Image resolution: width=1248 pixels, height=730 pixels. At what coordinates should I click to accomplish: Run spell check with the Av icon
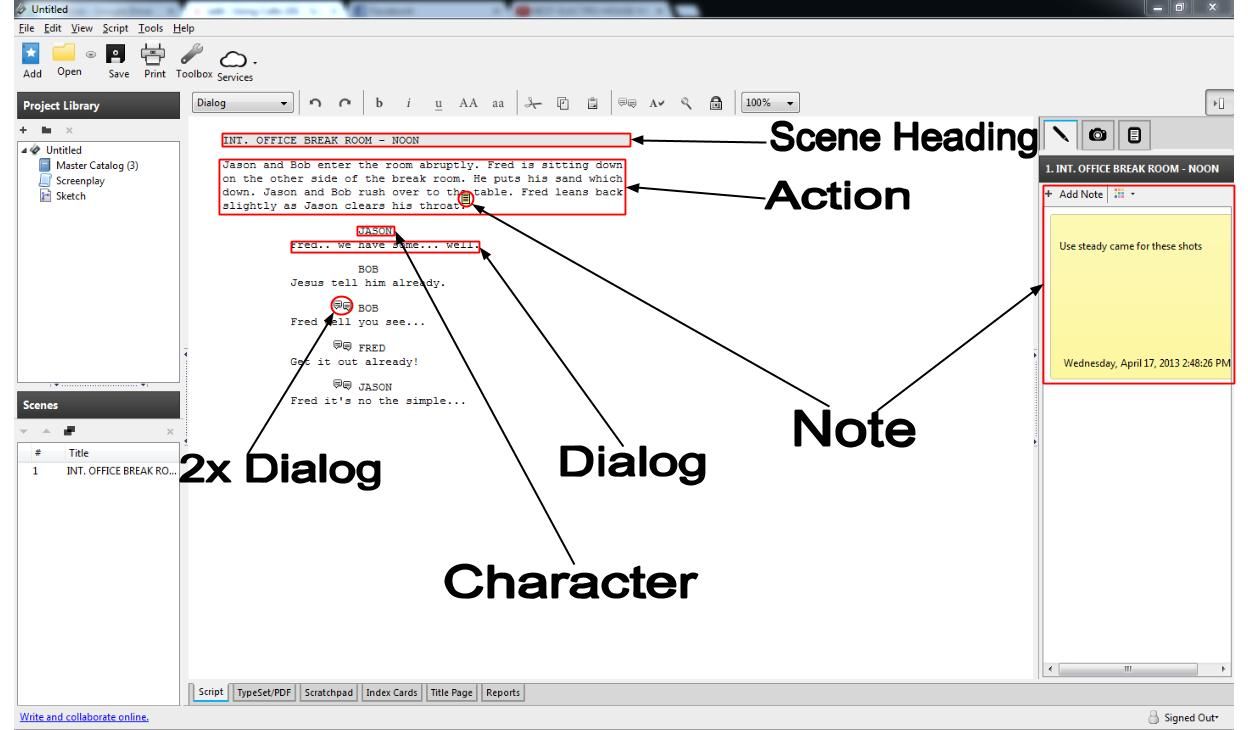(658, 103)
